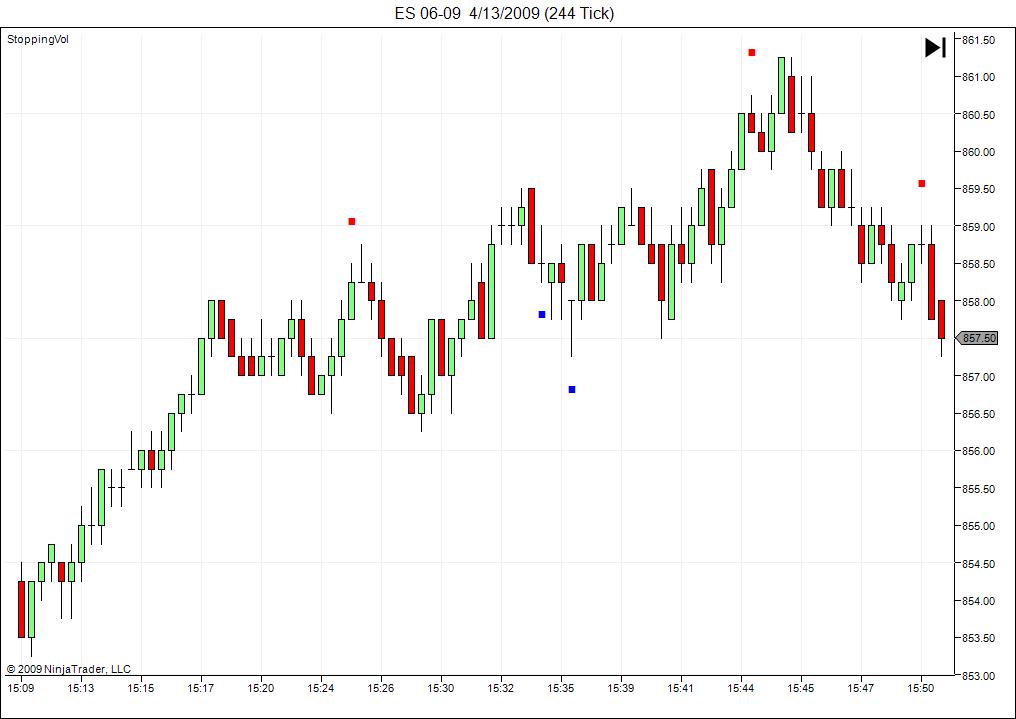1016x719 pixels.
Task: Click the current price marker 857.50
Action: [x=977, y=338]
